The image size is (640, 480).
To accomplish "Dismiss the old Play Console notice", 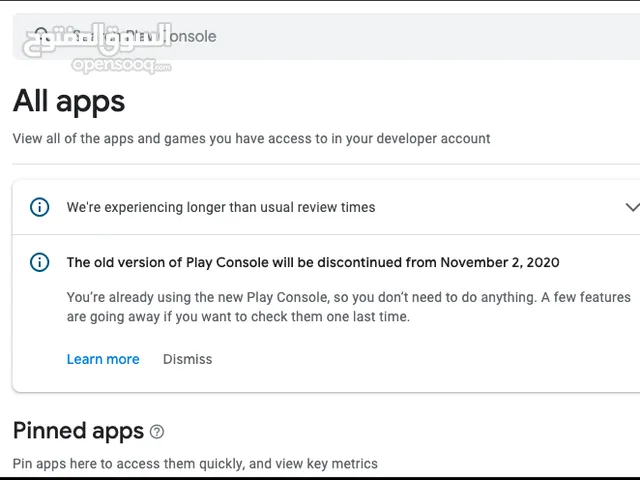I will tap(187, 359).
